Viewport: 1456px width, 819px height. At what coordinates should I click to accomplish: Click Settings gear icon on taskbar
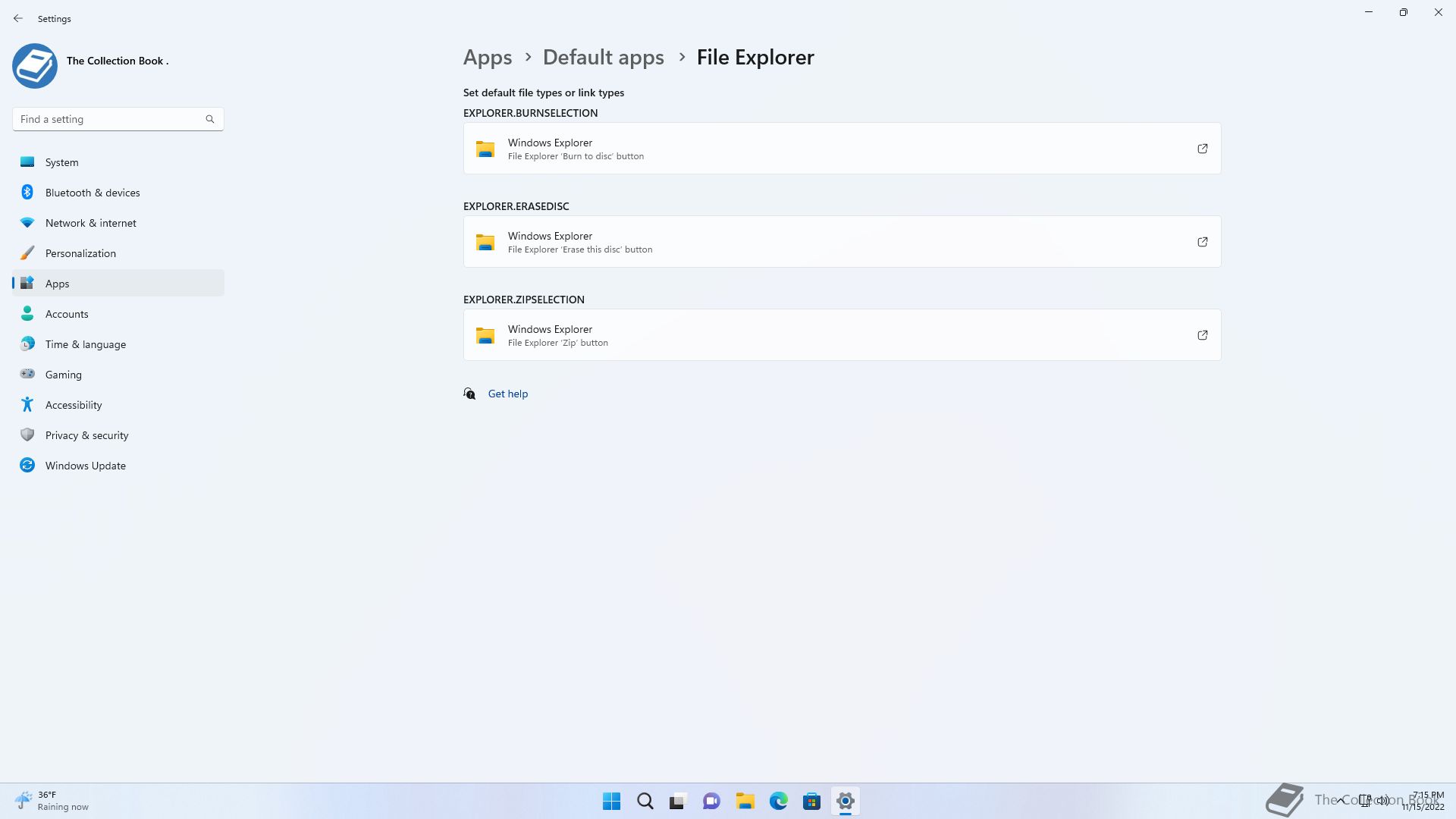click(x=846, y=801)
